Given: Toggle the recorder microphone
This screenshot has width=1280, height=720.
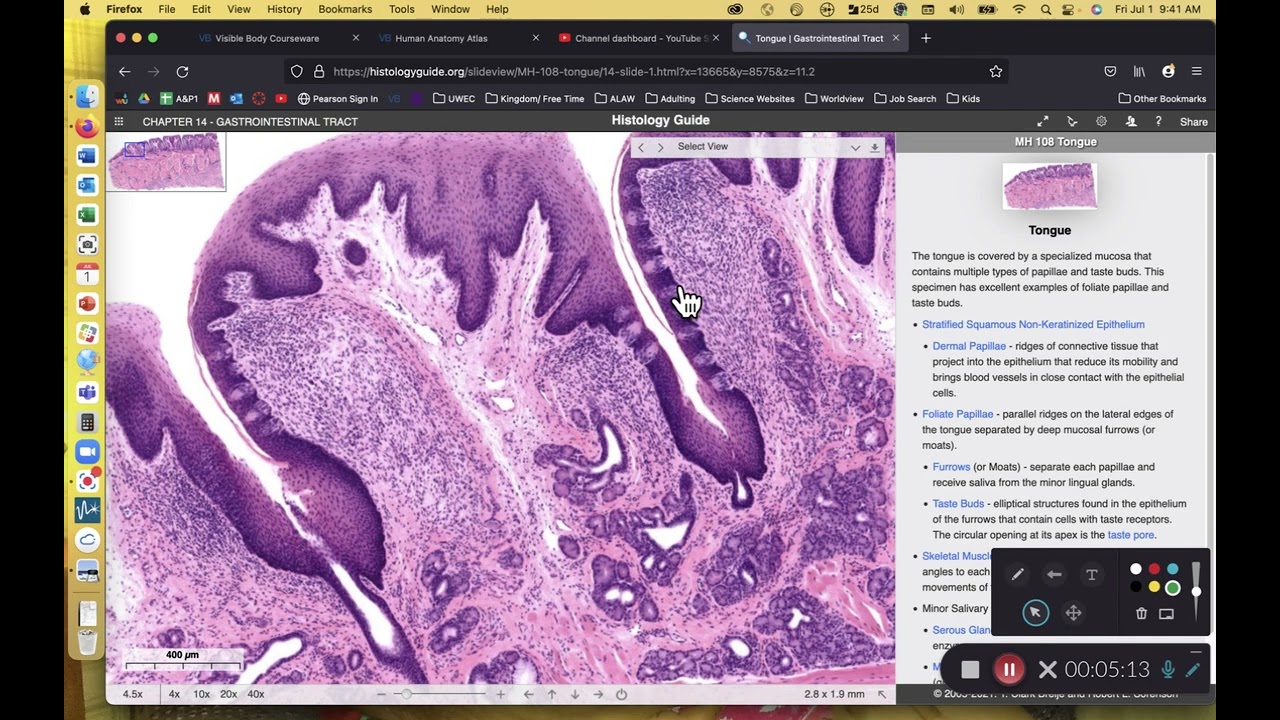Looking at the screenshot, I should coord(1168,669).
